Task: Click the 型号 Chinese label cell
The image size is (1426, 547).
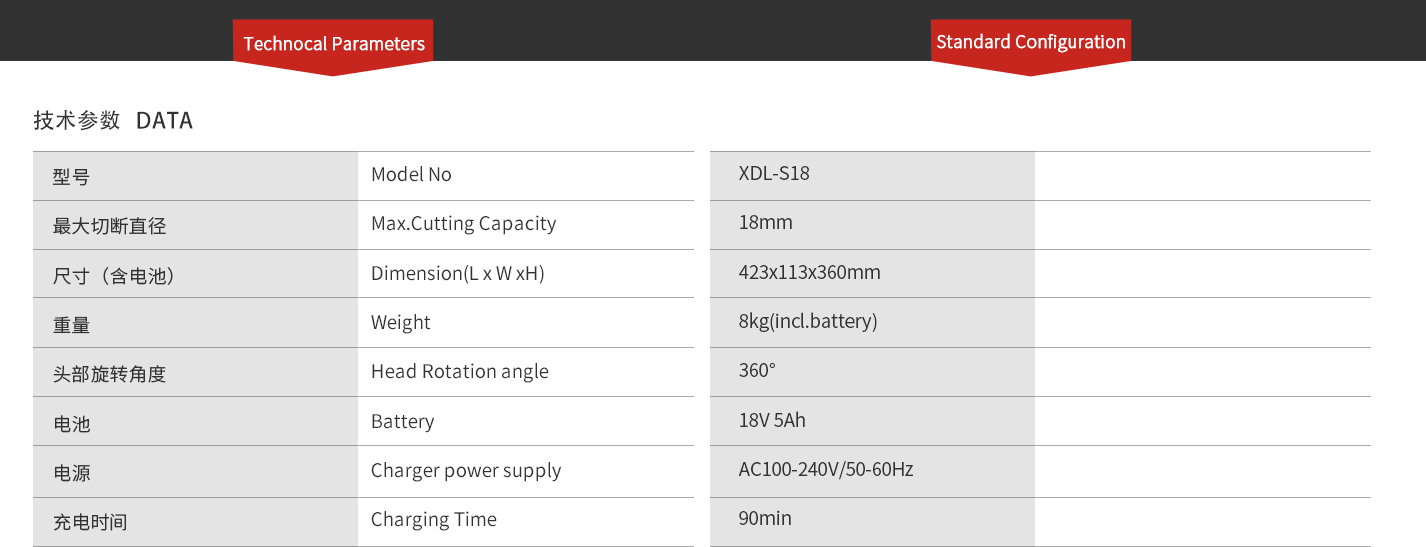Action: click(71, 177)
